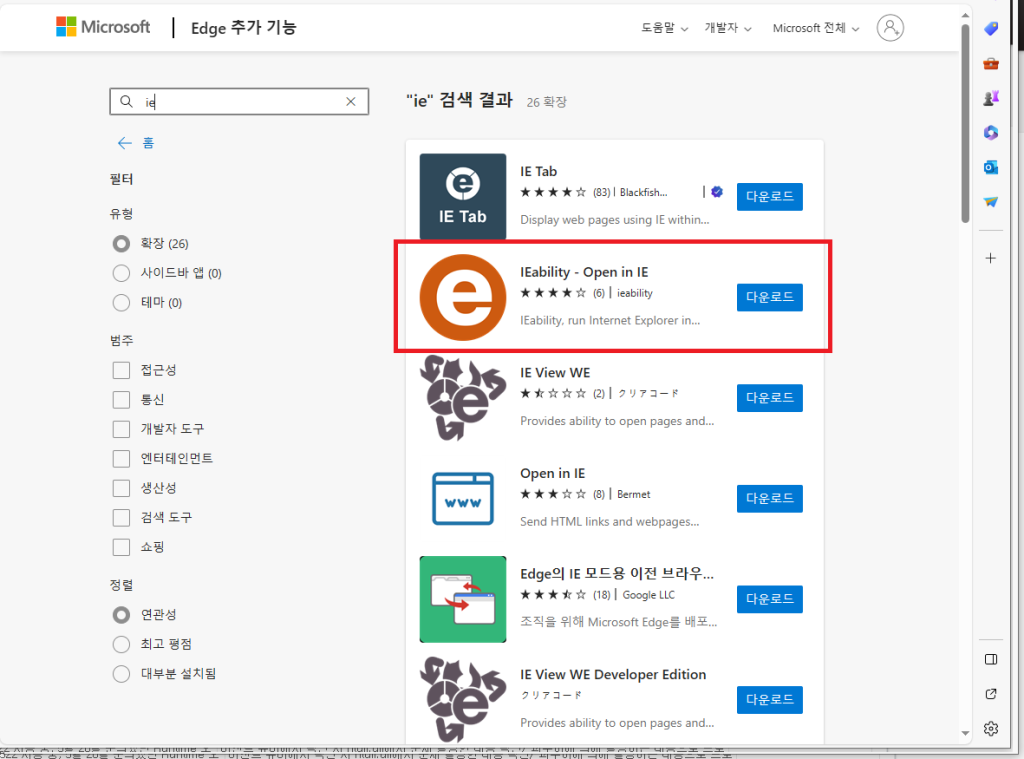Screen dimensions: 1024x759
Task: Open the IE Tab title link
Action: pos(538,171)
